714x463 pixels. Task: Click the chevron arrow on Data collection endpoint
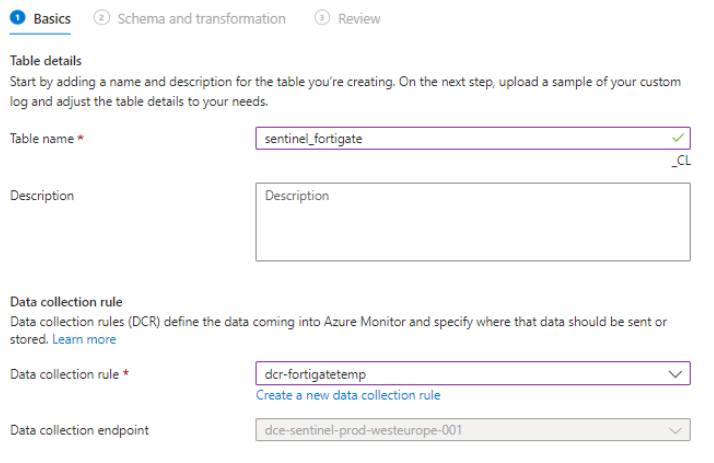tap(676, 431)
